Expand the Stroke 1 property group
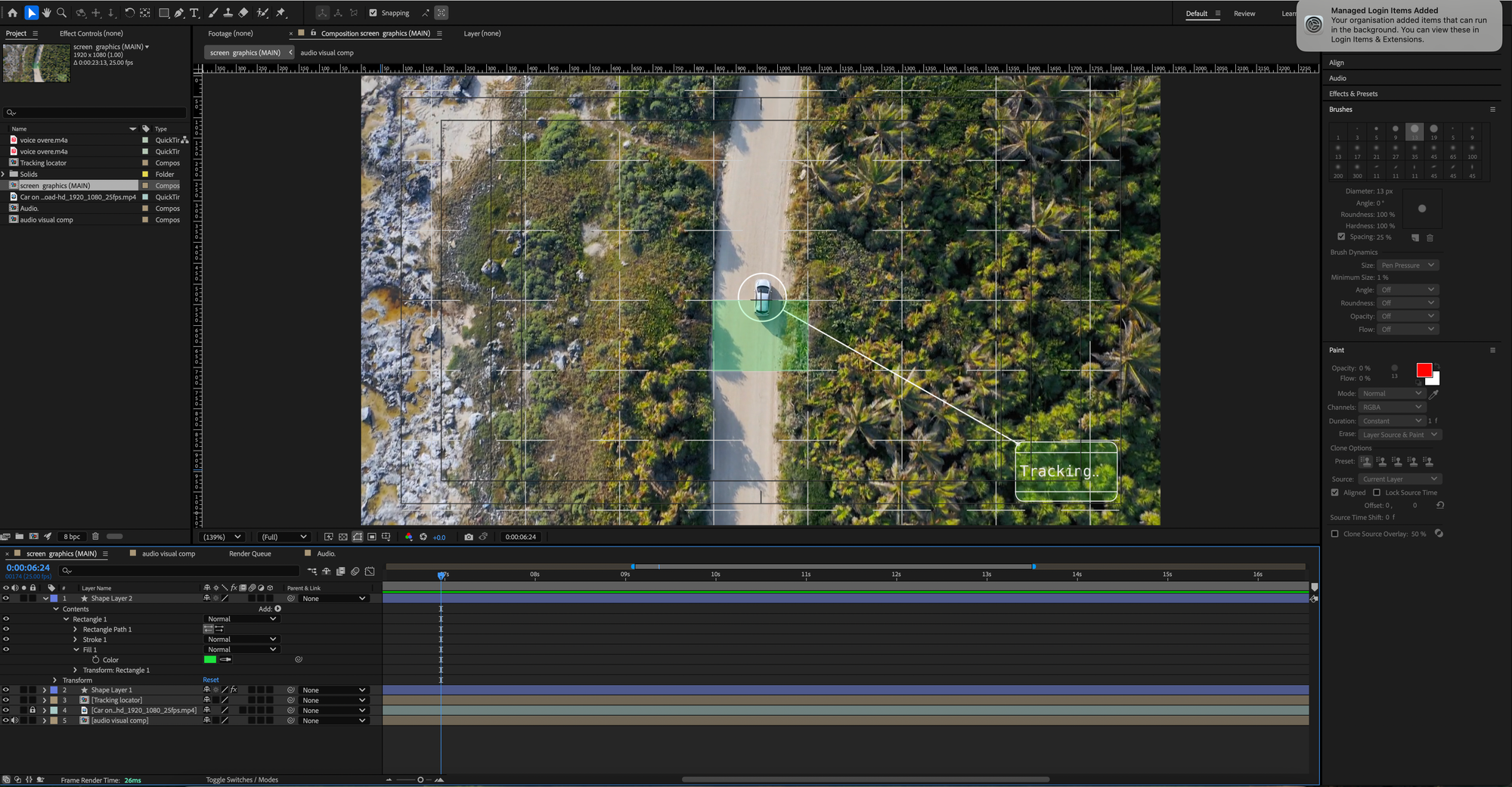The height and width of the screenshot is (787, 1512). click(76, 640)
